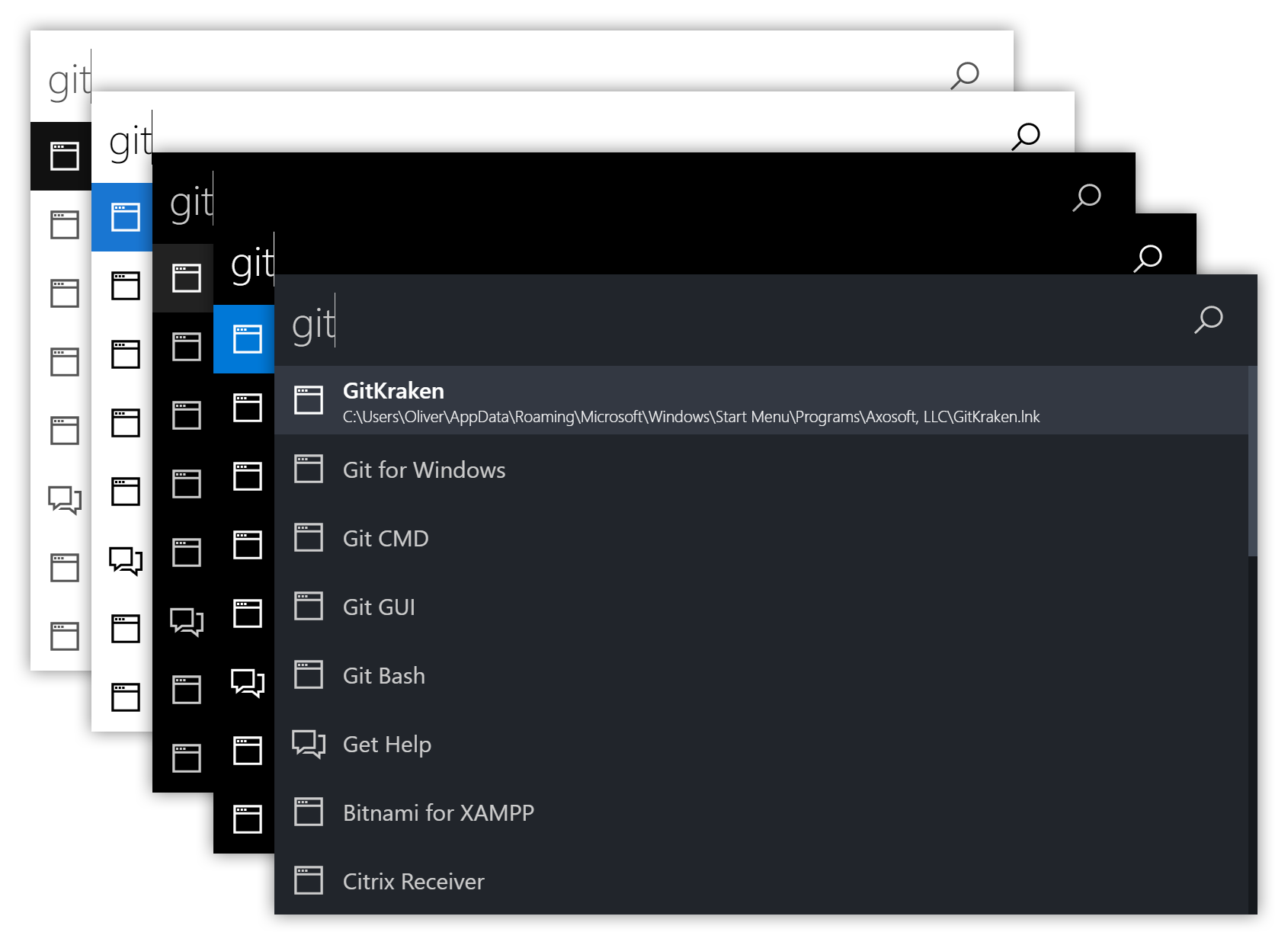Click the Git for Windows result icon
Screen dimensions: 1288x945
click(309, 469)
